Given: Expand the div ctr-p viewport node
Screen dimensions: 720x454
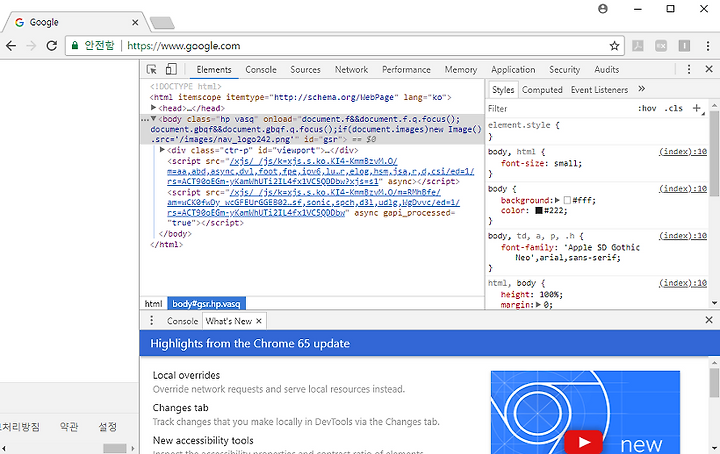Looking at the screenshot, I should 162,150.
